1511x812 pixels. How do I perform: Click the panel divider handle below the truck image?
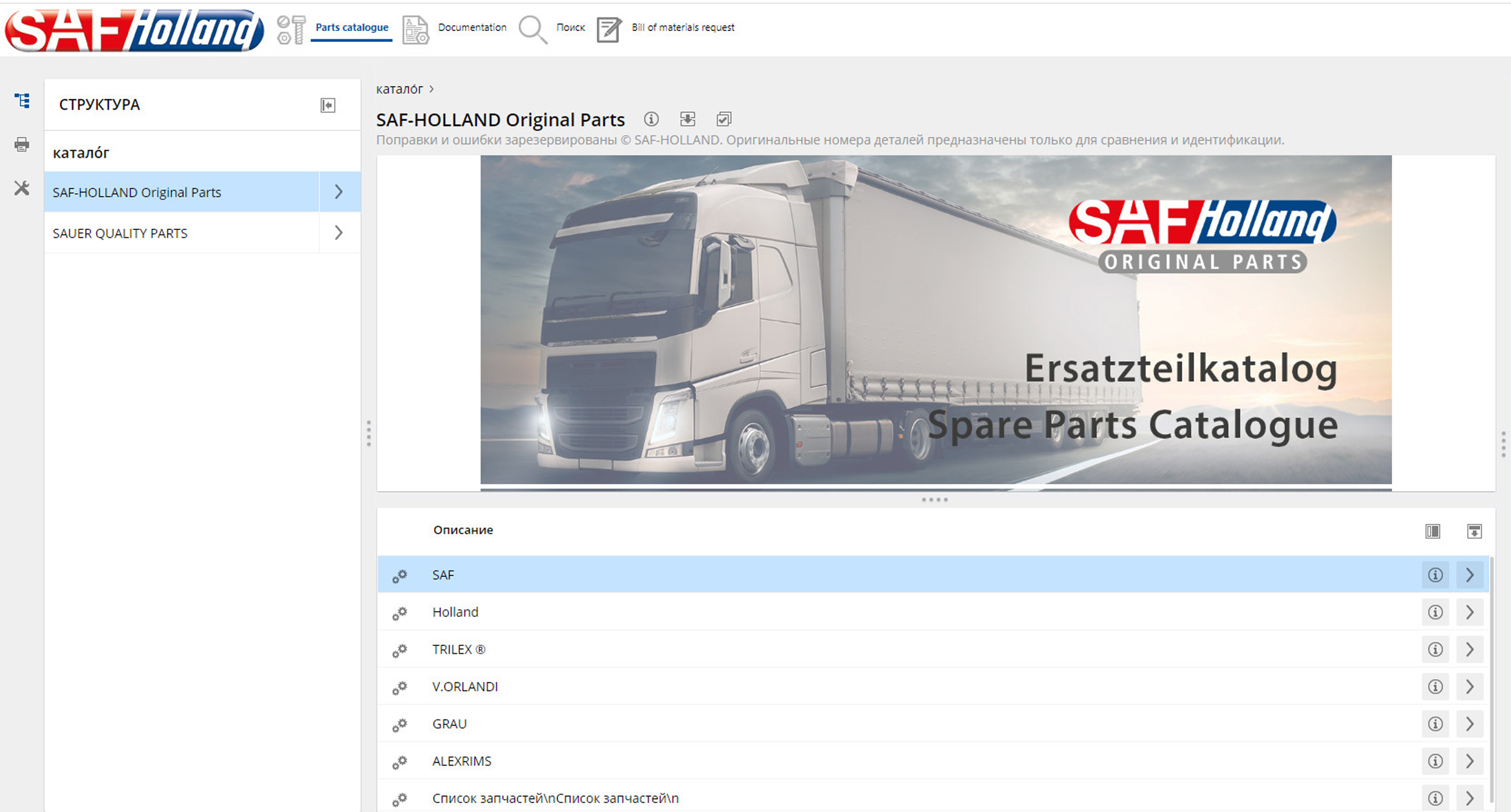pos(935,499)
